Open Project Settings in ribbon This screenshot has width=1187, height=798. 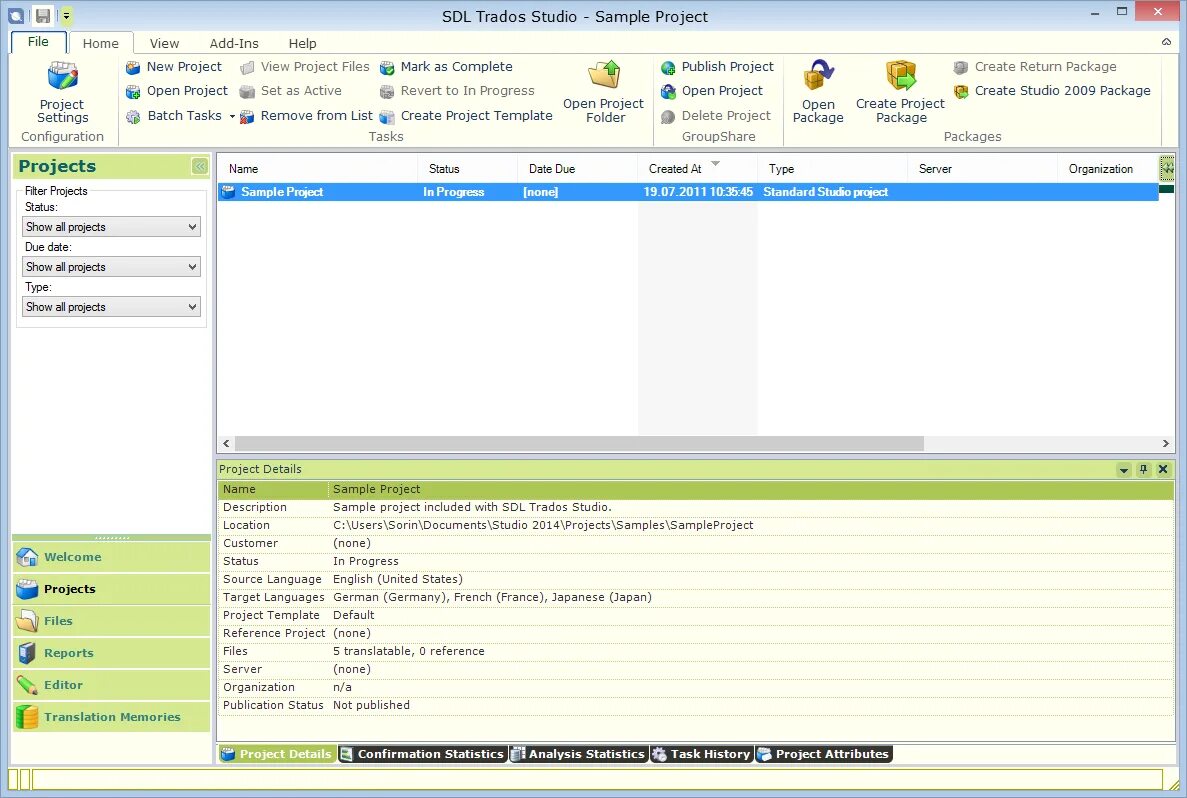point(62,92)
